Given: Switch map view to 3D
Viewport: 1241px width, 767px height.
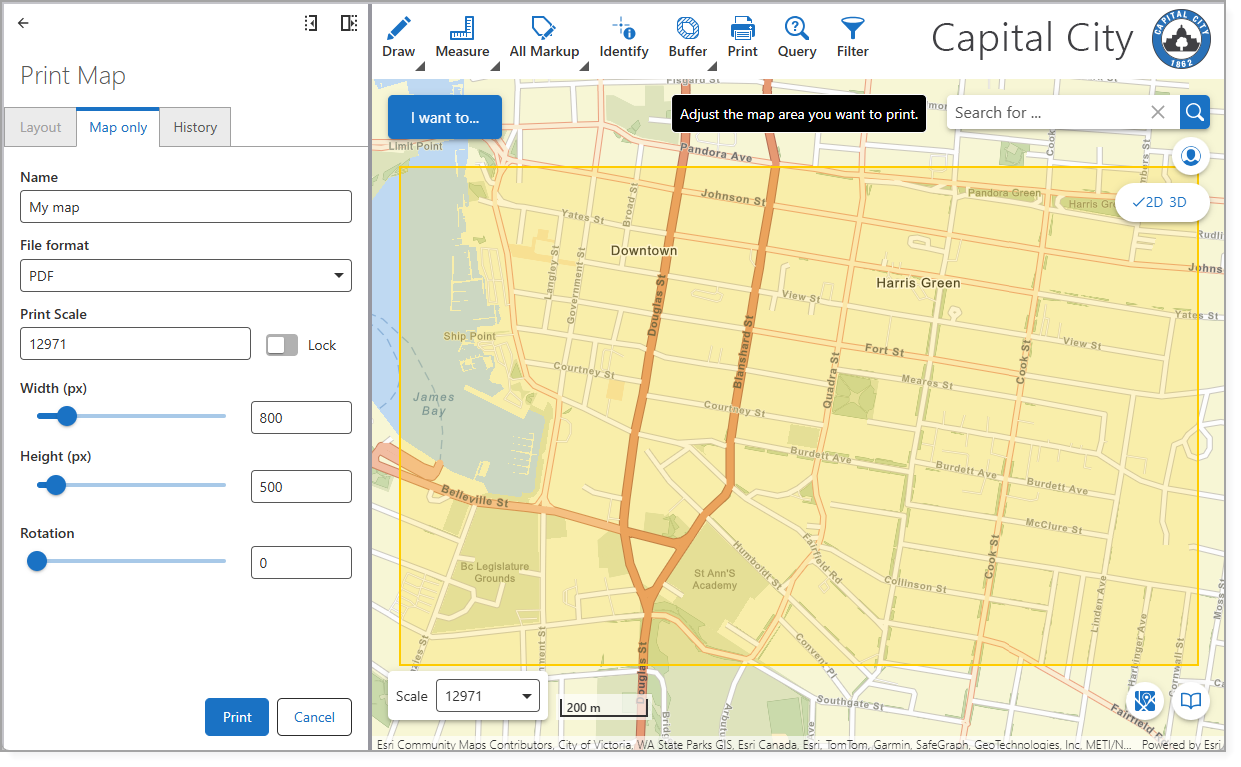Looking at the screenshot, I should [x=1178, y=202].
